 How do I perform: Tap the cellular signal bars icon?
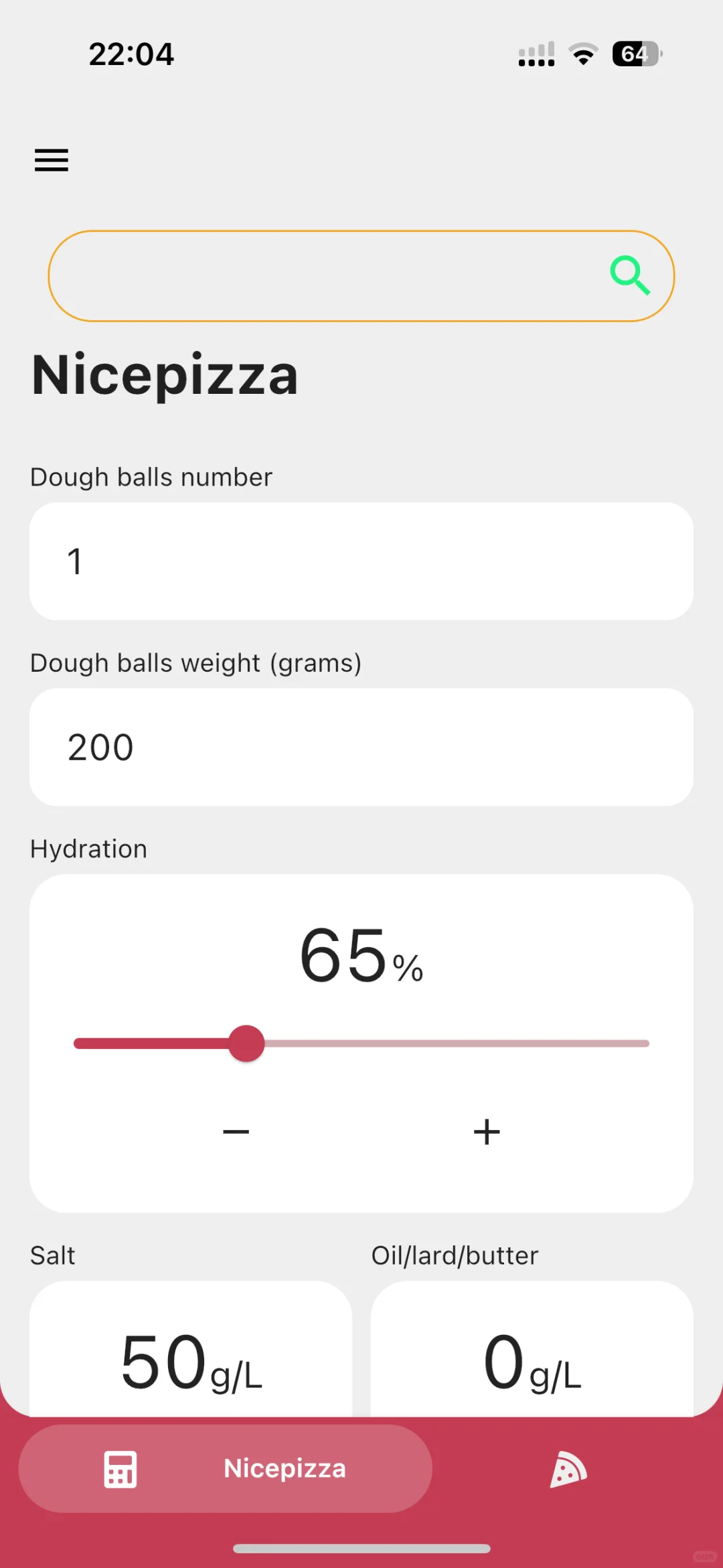536,54
